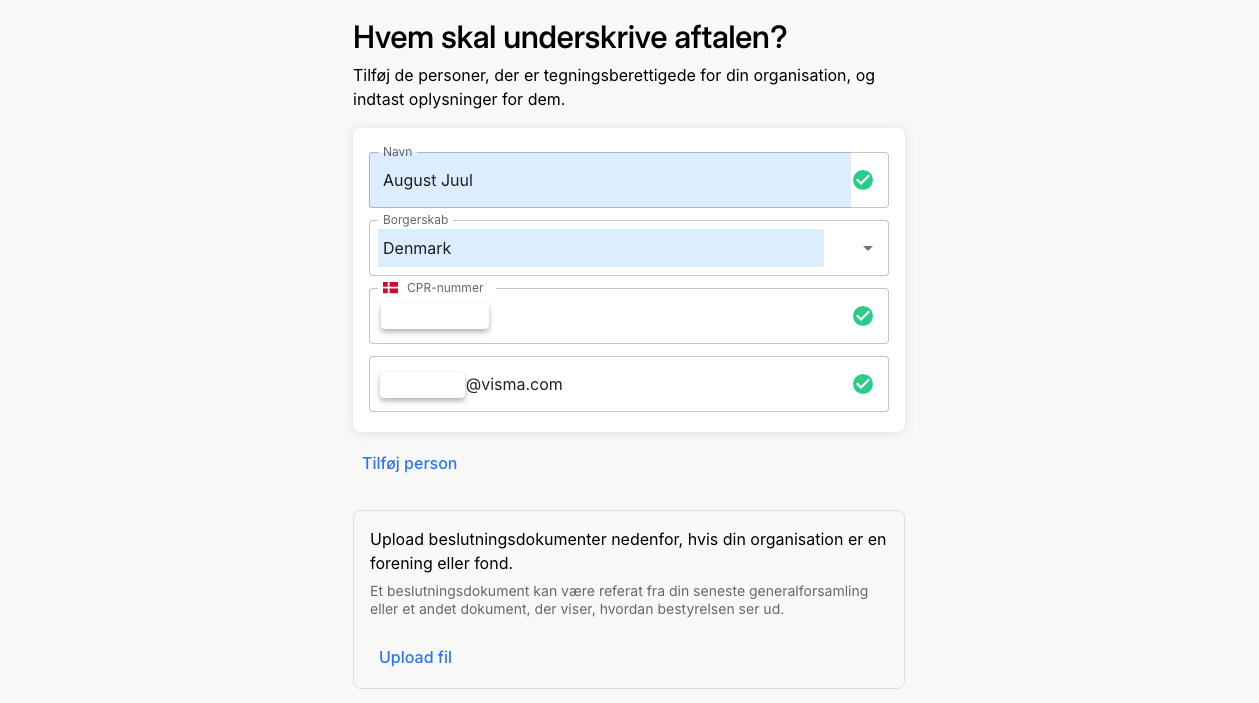
Task: Click the Borgerskab field label
Action: 415,220
